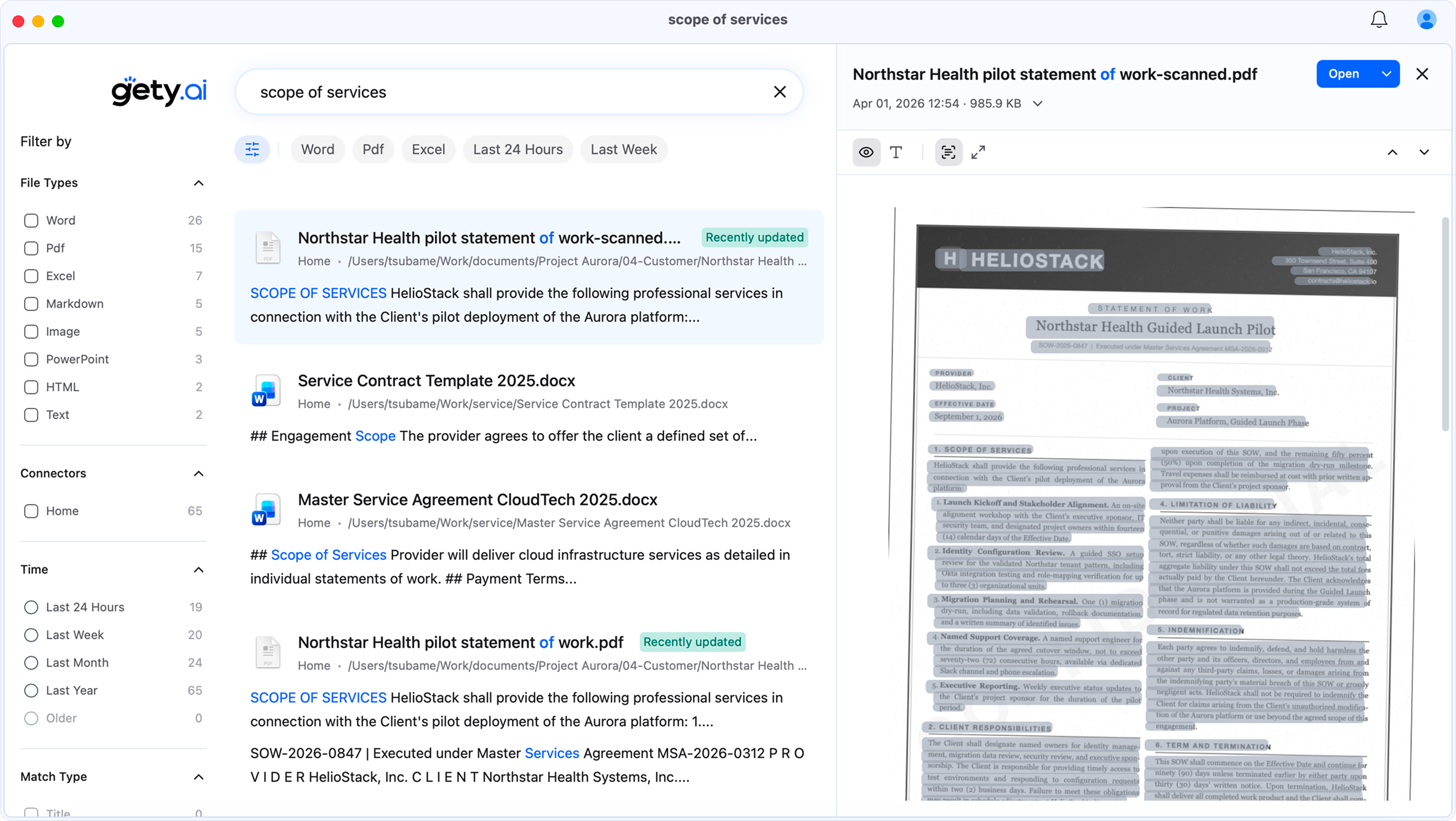This screenshot has width=1456, height=821.
Task: Open the Service Contract Template 2025.docx result
Action: click(436, 381)
